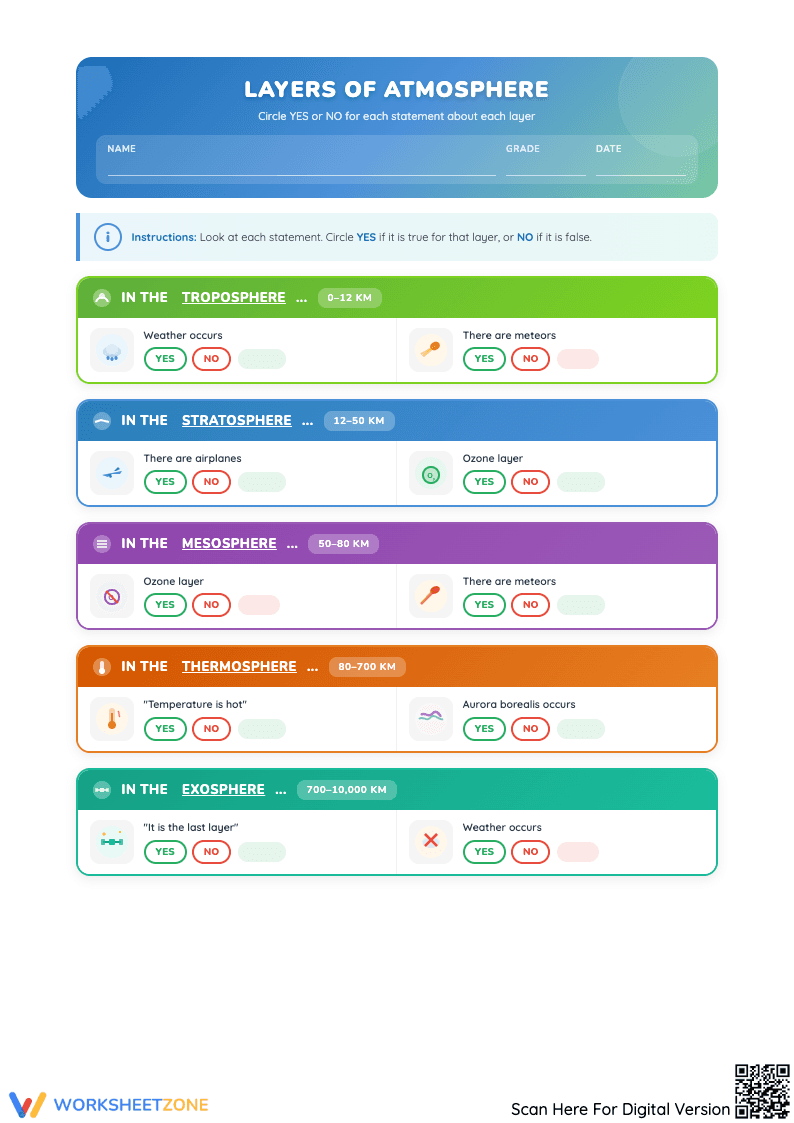Image resolution: width=794 pixels, height=1123 pixels.
Task: Click the crossed-out ozone icon in Mesosphere
Action: coord(112,596)
